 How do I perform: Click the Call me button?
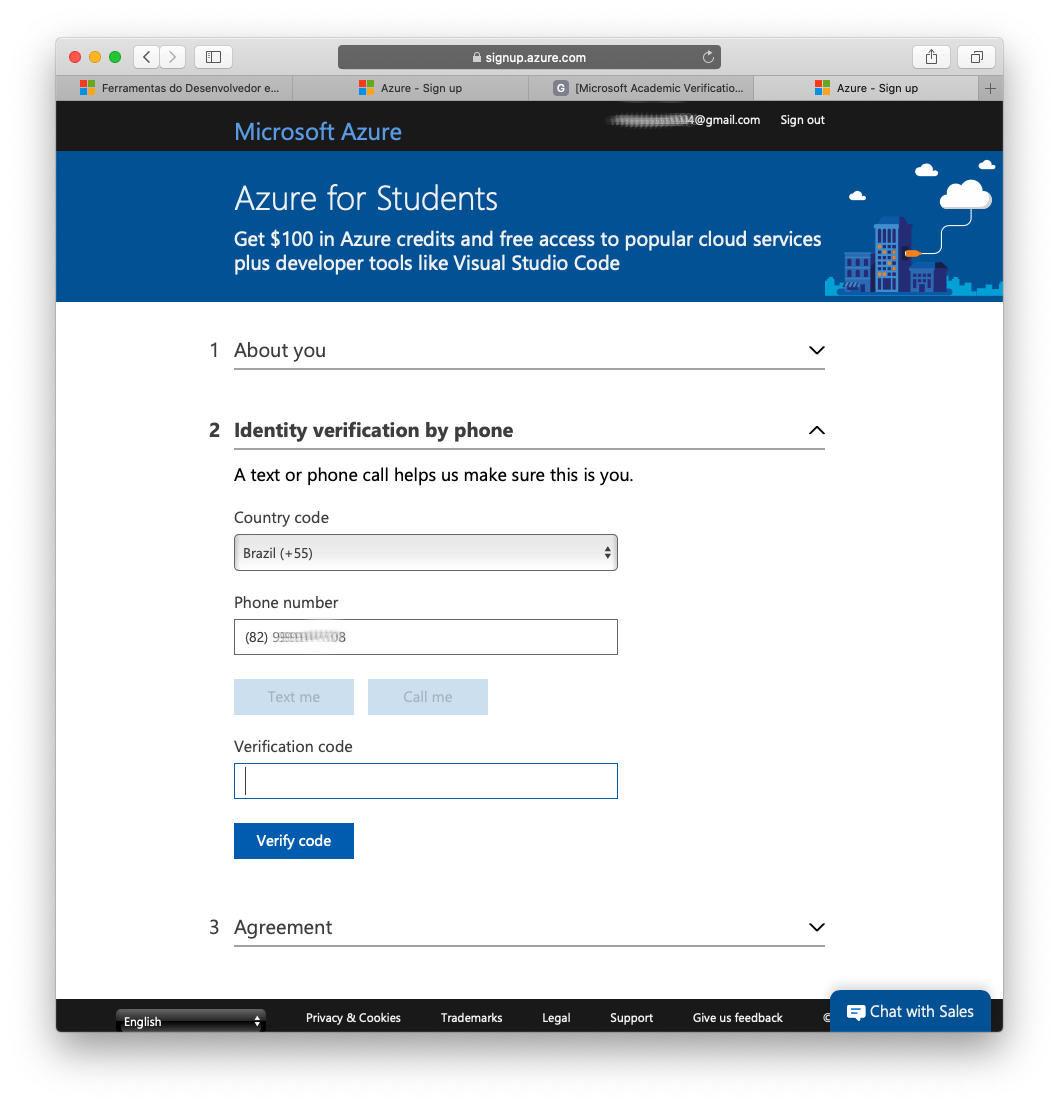[428, 697]
